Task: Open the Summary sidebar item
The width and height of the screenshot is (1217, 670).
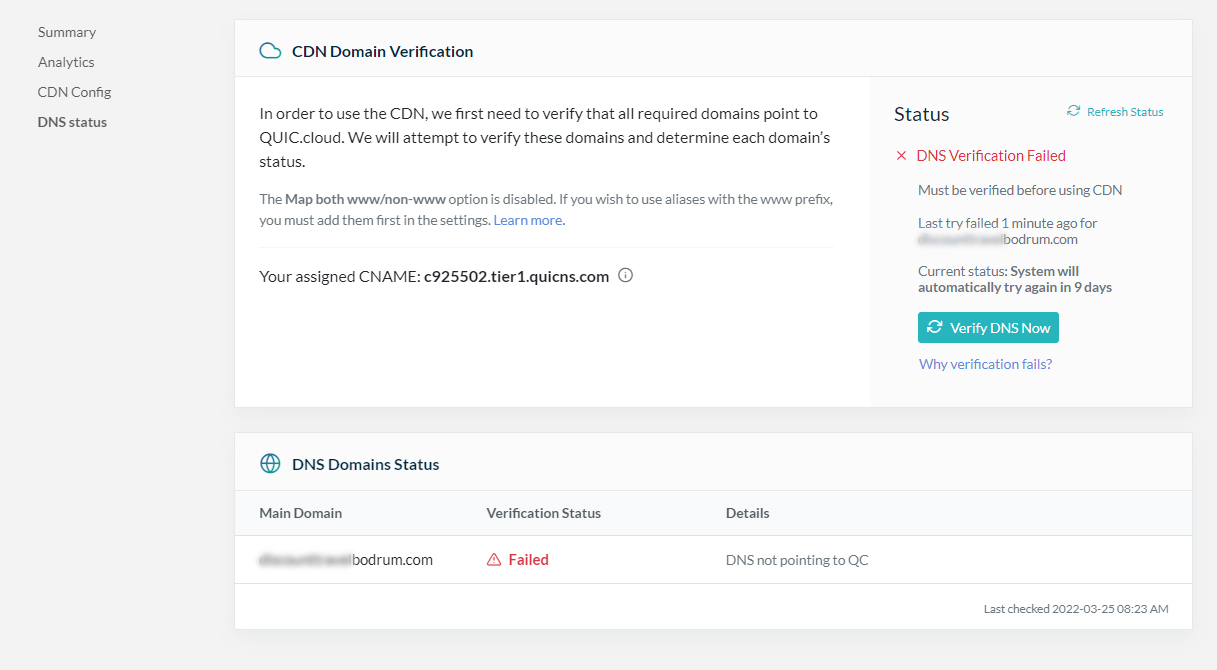Action: point(67,32)
